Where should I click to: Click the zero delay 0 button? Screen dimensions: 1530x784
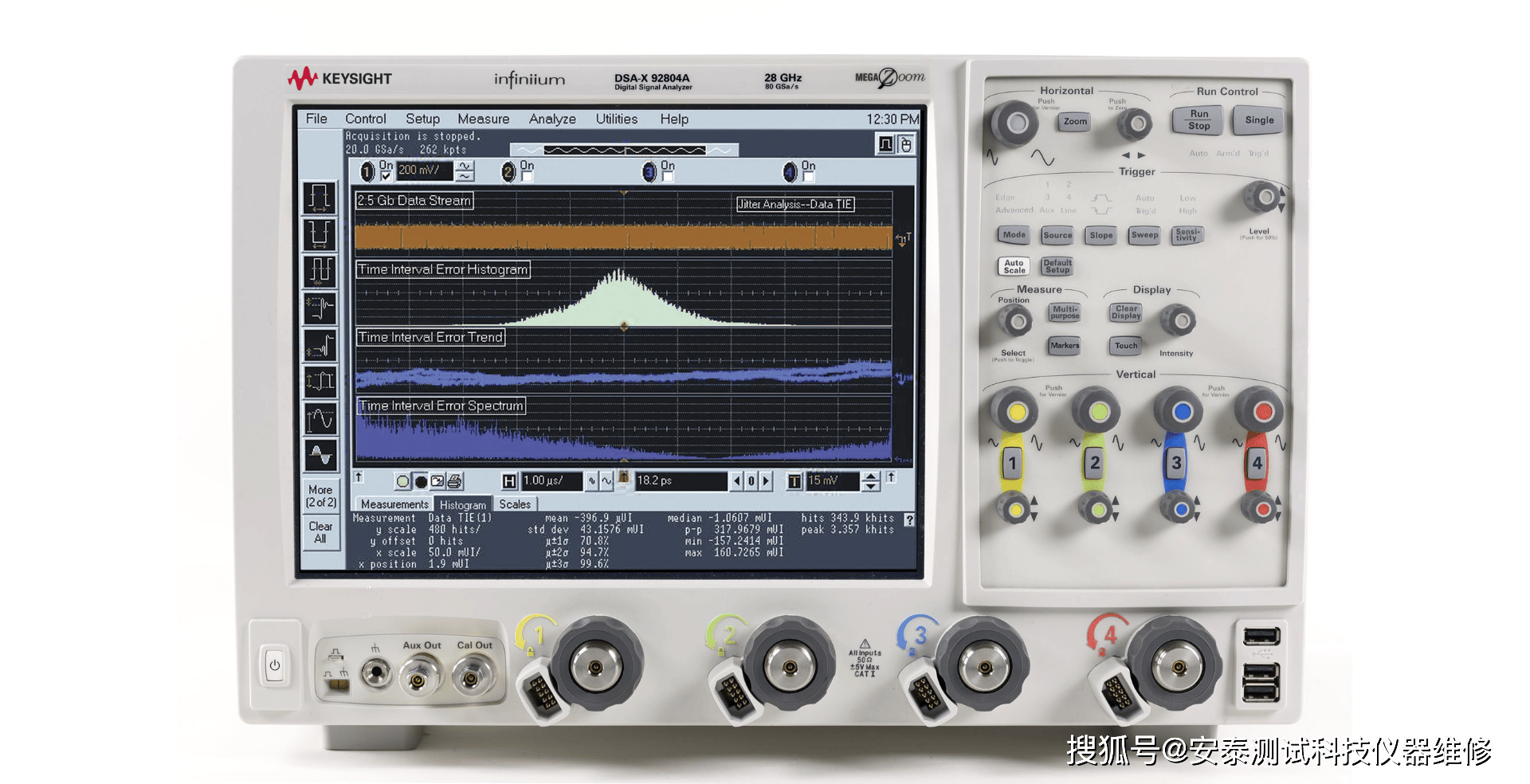[751, 481]
